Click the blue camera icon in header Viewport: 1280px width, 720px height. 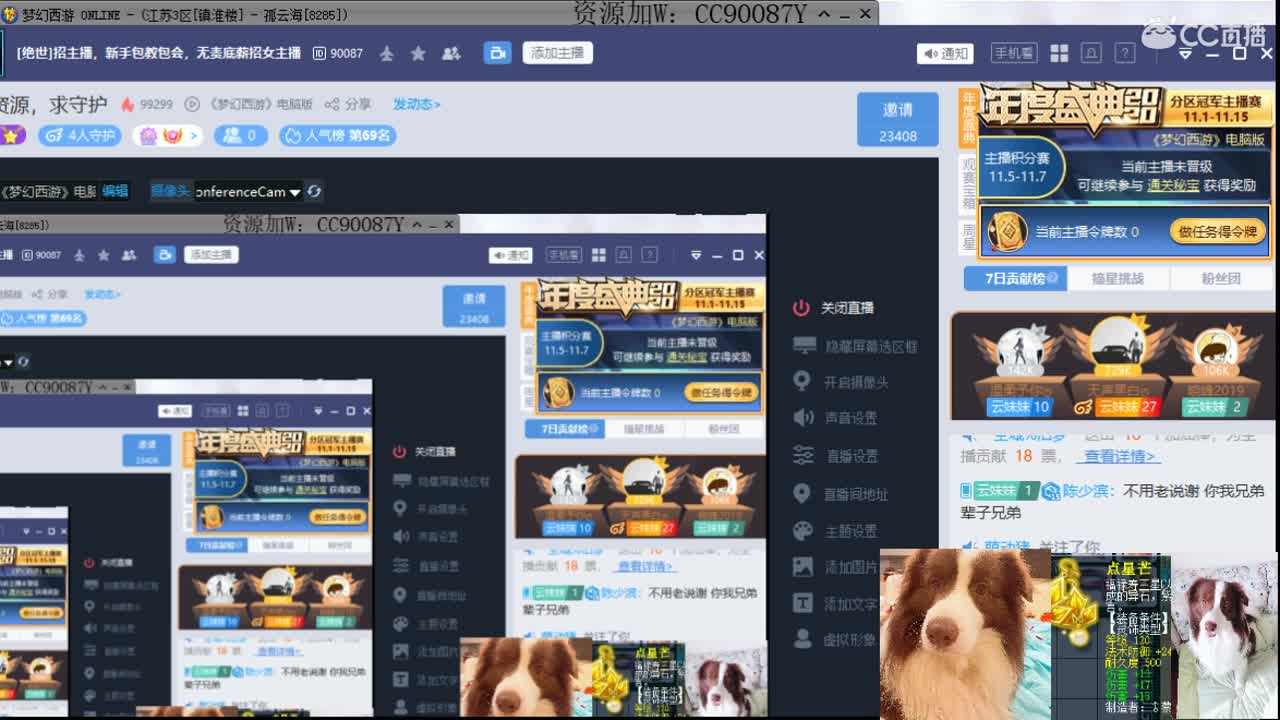(x=497, y=53)
